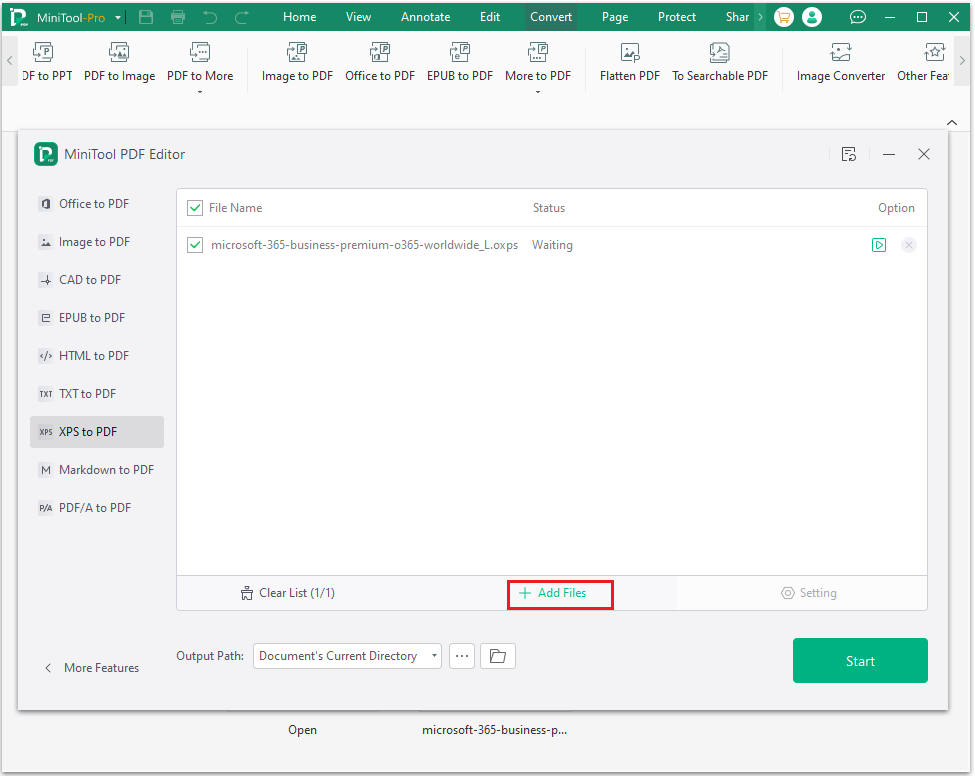Image resolution: width=975 pixels, height=776 pixels.
Task: Minimize the MiniTool PDF Editor dialog
Action: (x=889, y=154)
